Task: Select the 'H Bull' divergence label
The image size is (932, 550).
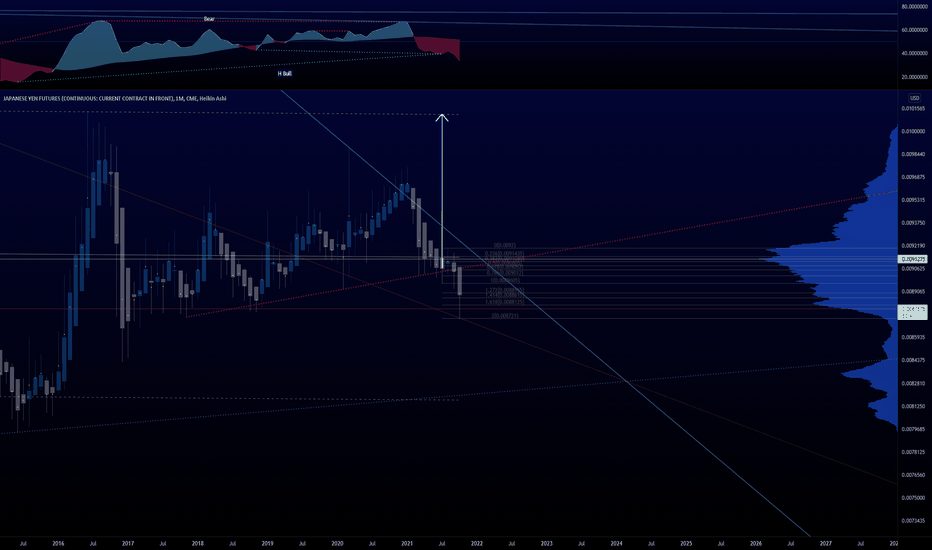Action: [285, 74]
